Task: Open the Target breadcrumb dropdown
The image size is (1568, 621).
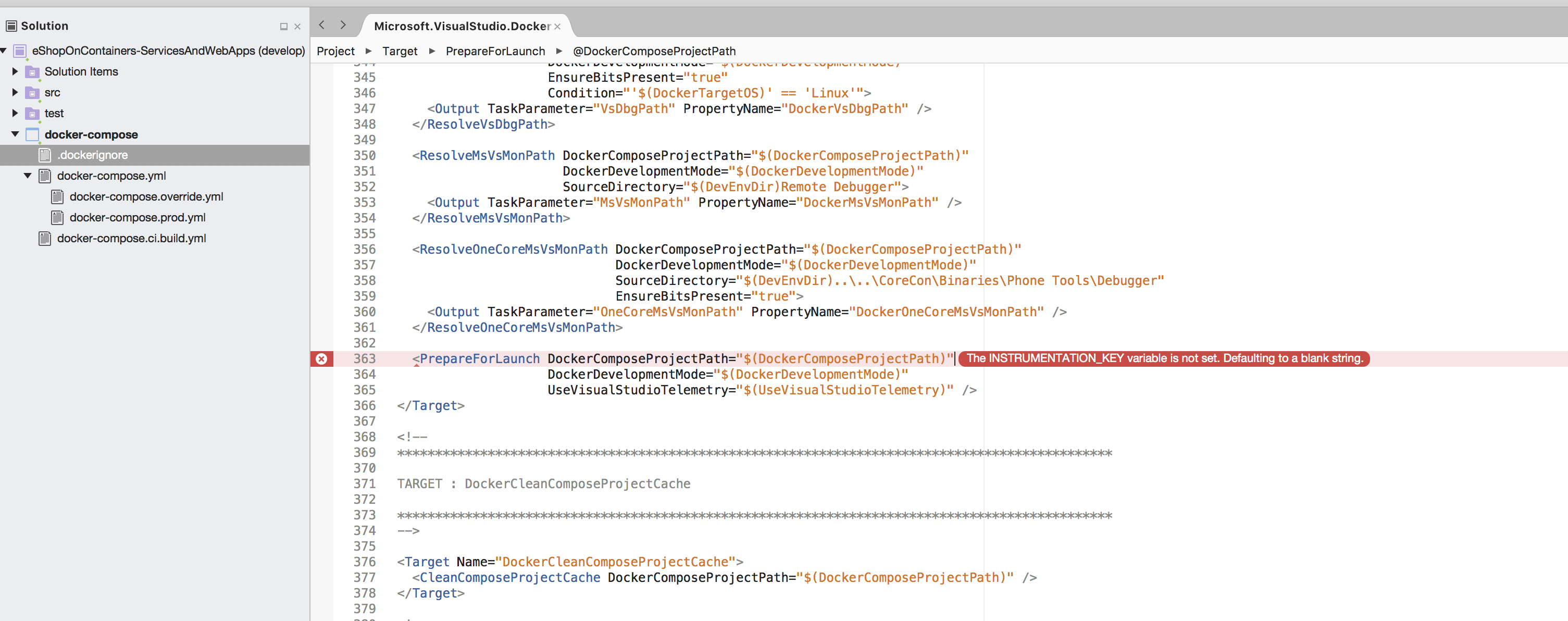Action: pos(400,51)
